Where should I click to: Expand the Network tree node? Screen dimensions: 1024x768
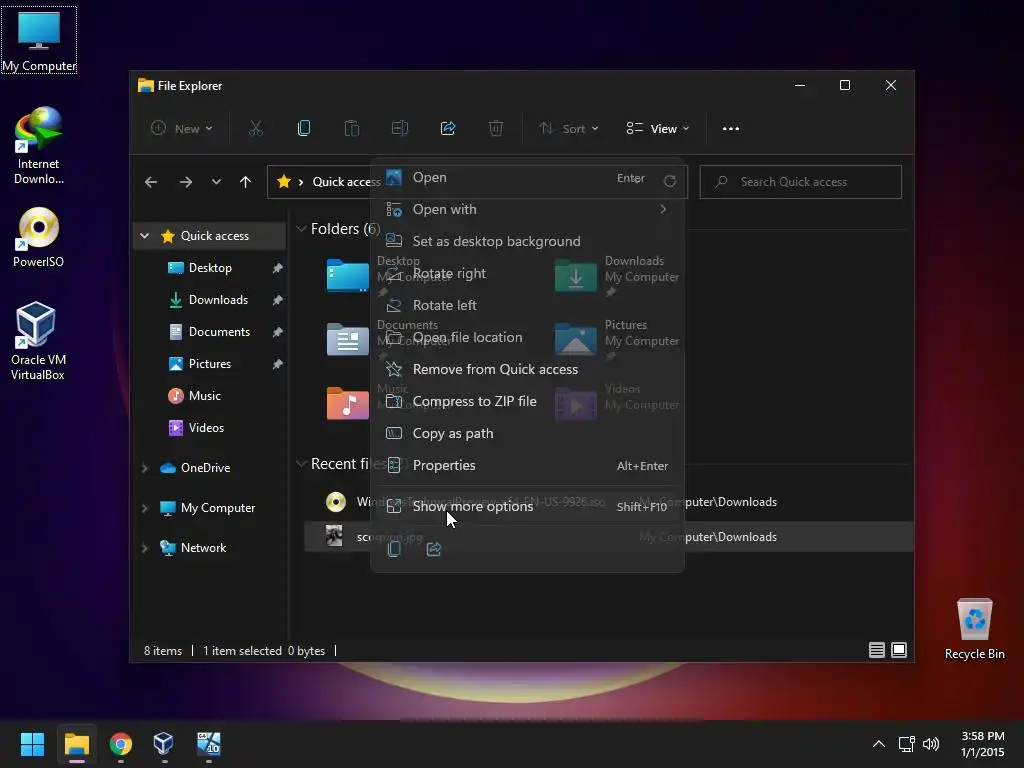[145, 548]
